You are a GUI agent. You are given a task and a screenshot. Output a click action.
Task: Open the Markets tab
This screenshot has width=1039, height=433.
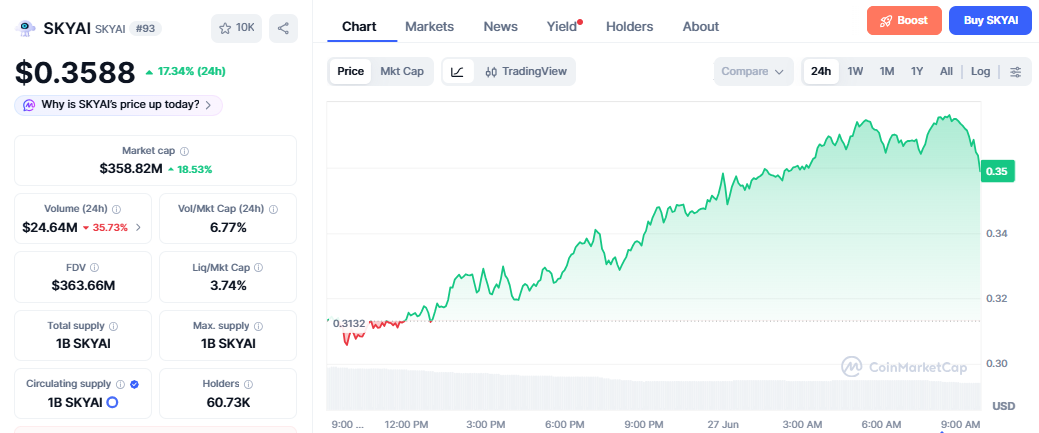click(x=429, y=27)
